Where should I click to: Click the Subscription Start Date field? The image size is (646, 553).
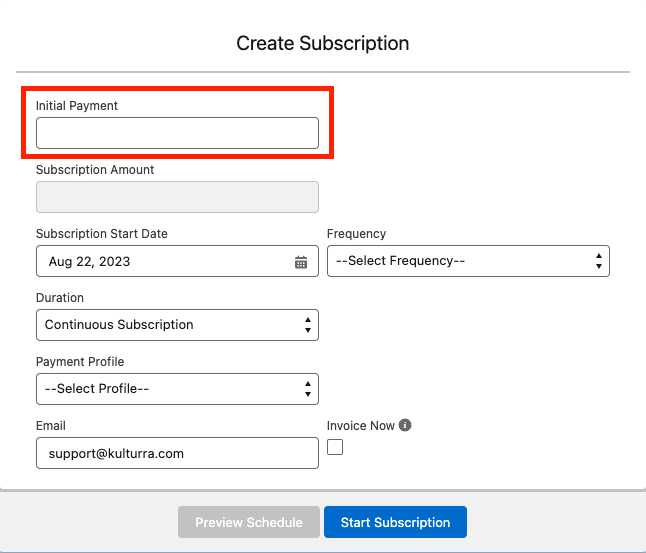165,262
